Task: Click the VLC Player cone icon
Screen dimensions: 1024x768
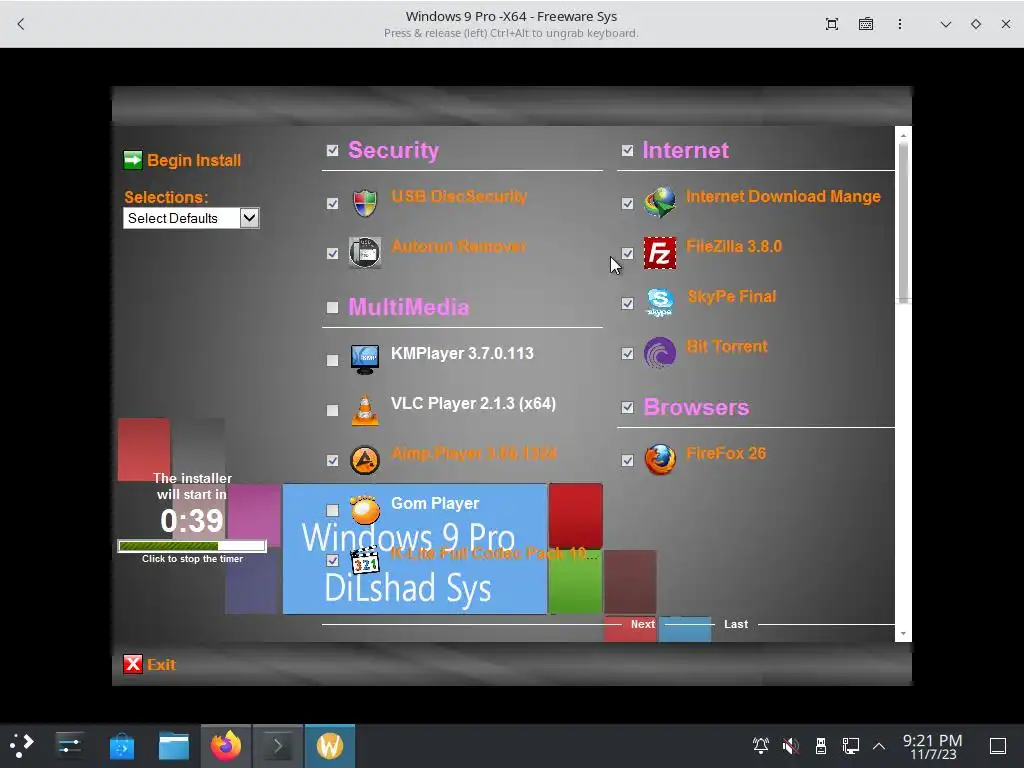Action: (365, 410)
